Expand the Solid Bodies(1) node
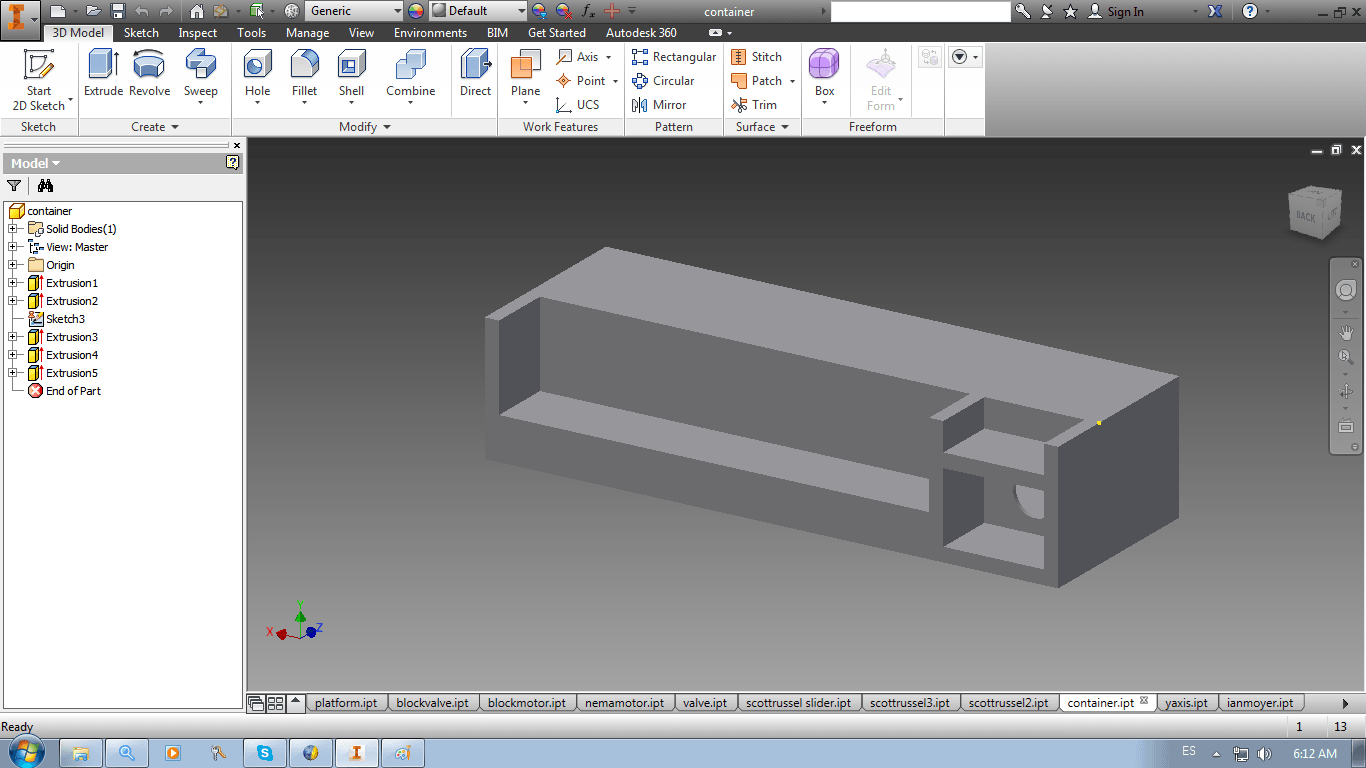Image resolution: width=1366 pixels, height=768 pixels. (x=13, y=229)
